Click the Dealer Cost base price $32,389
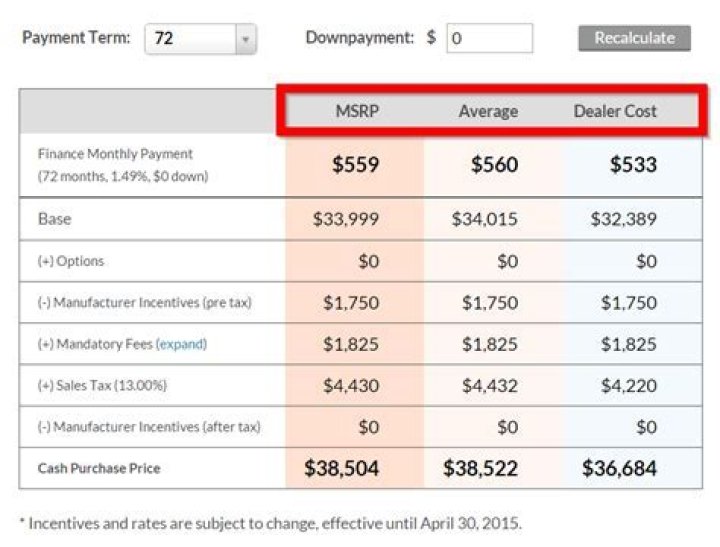 tap(622, 219)
